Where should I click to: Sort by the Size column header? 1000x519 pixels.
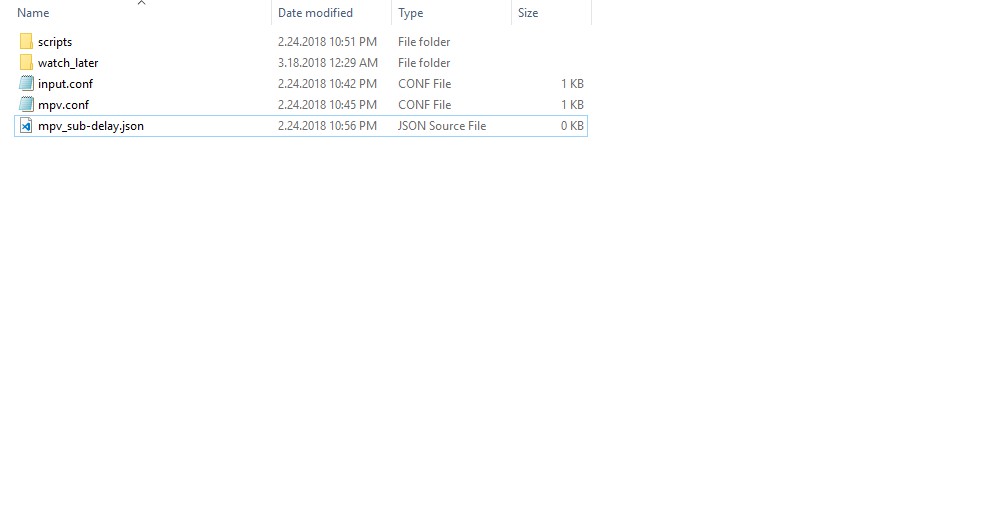pos(528,13)
